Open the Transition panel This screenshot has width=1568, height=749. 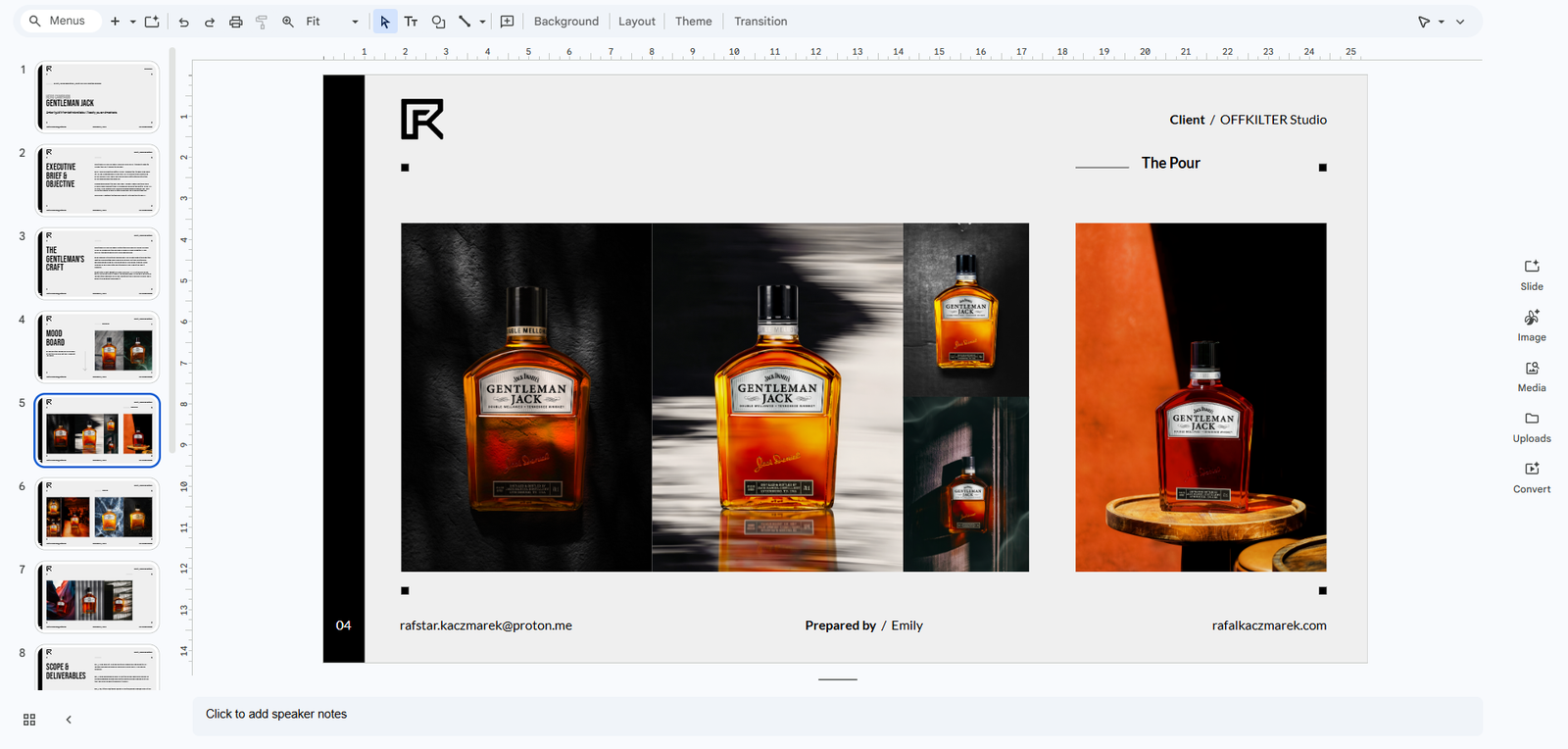pyautogui.click(x=760, y=22)
